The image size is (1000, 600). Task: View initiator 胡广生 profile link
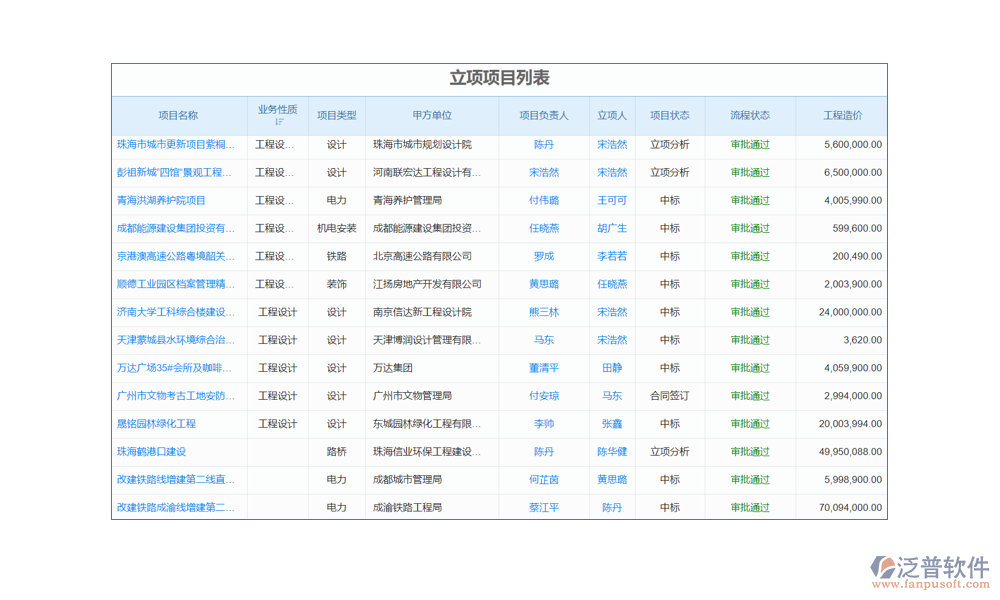tap(612, 228)
